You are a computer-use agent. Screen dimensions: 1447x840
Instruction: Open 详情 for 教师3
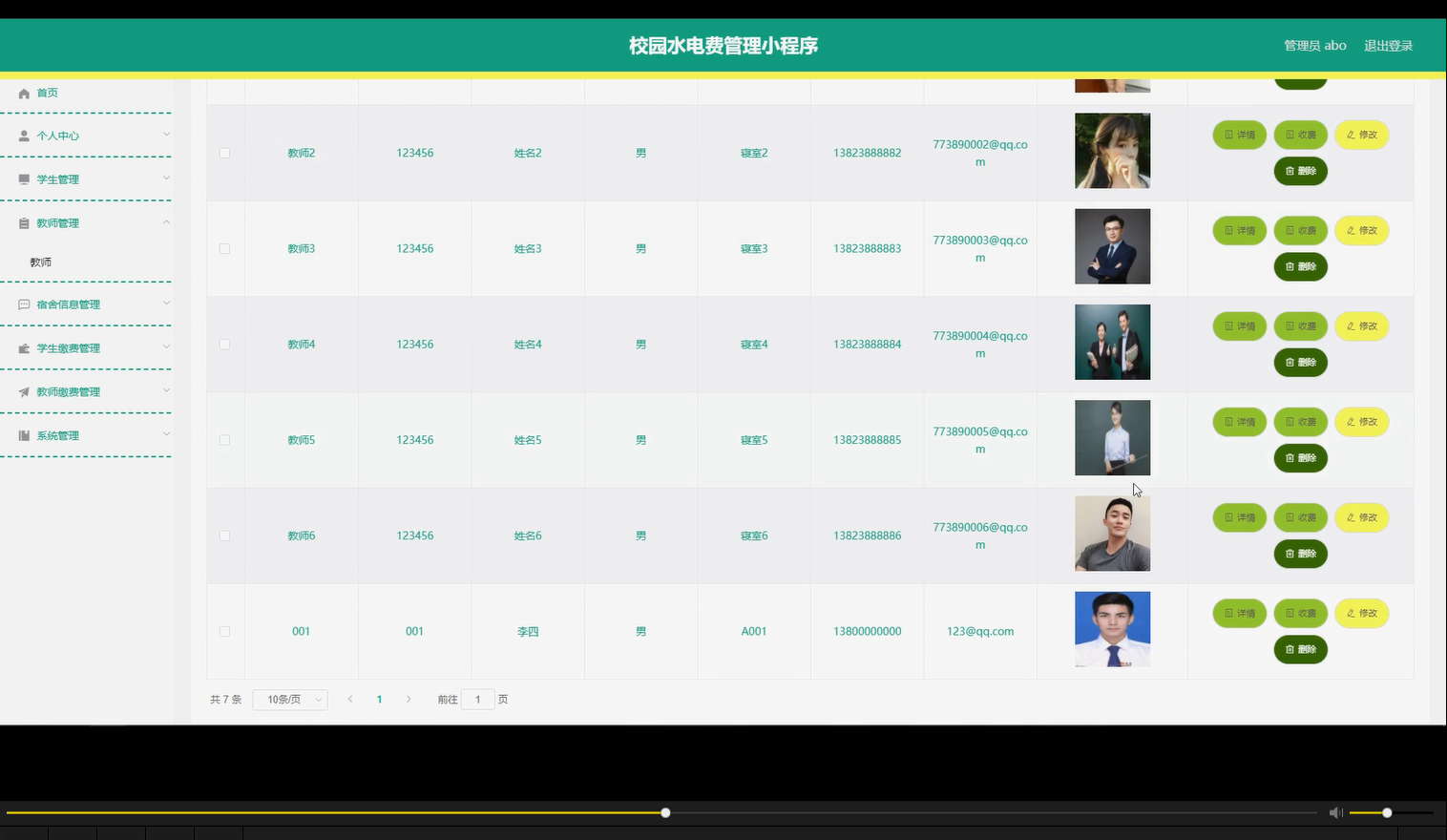1239,230
